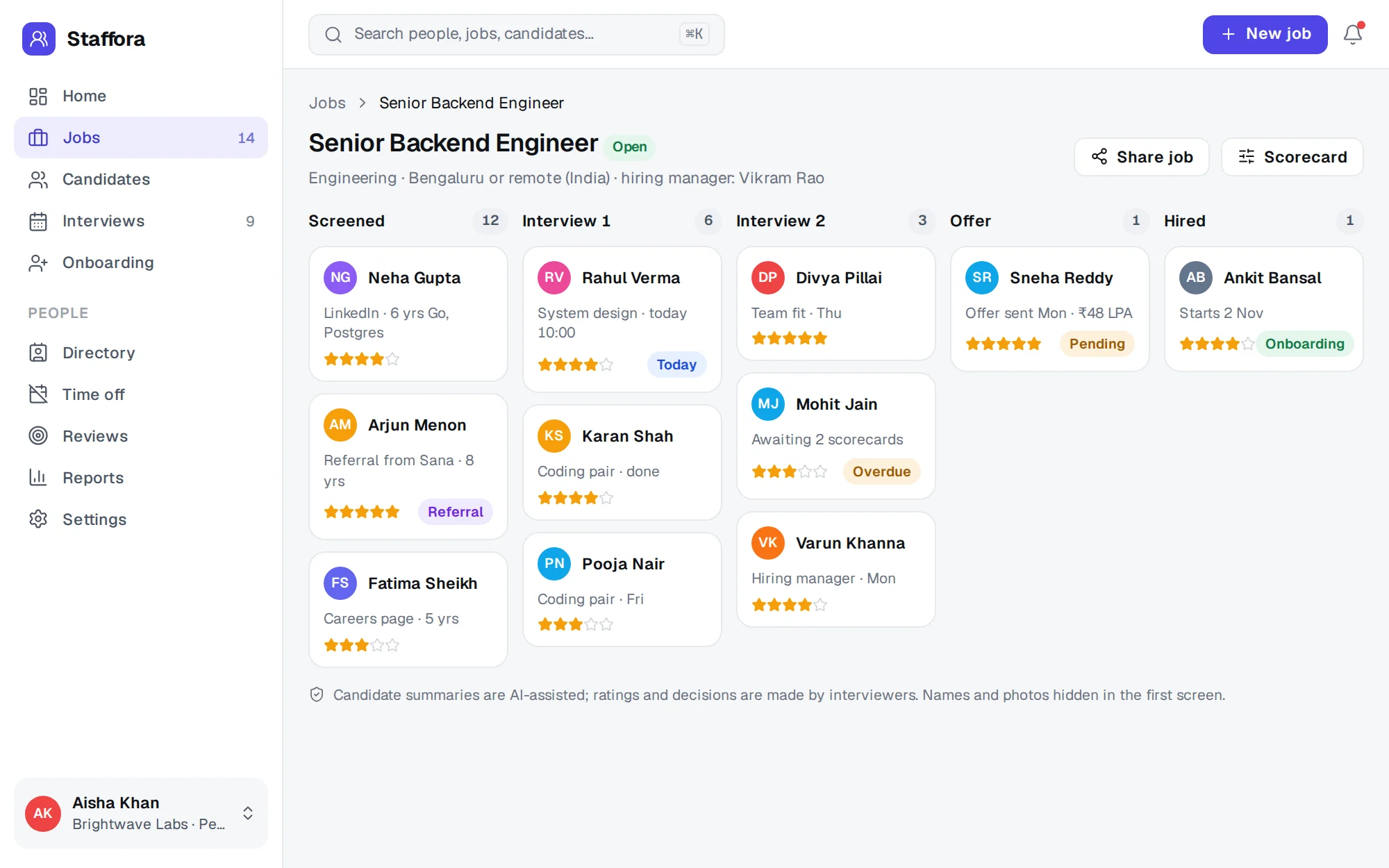Select the Fatima Sheikh candidate name
This screenshot has width=1389, height=868.
coord(422,583)
